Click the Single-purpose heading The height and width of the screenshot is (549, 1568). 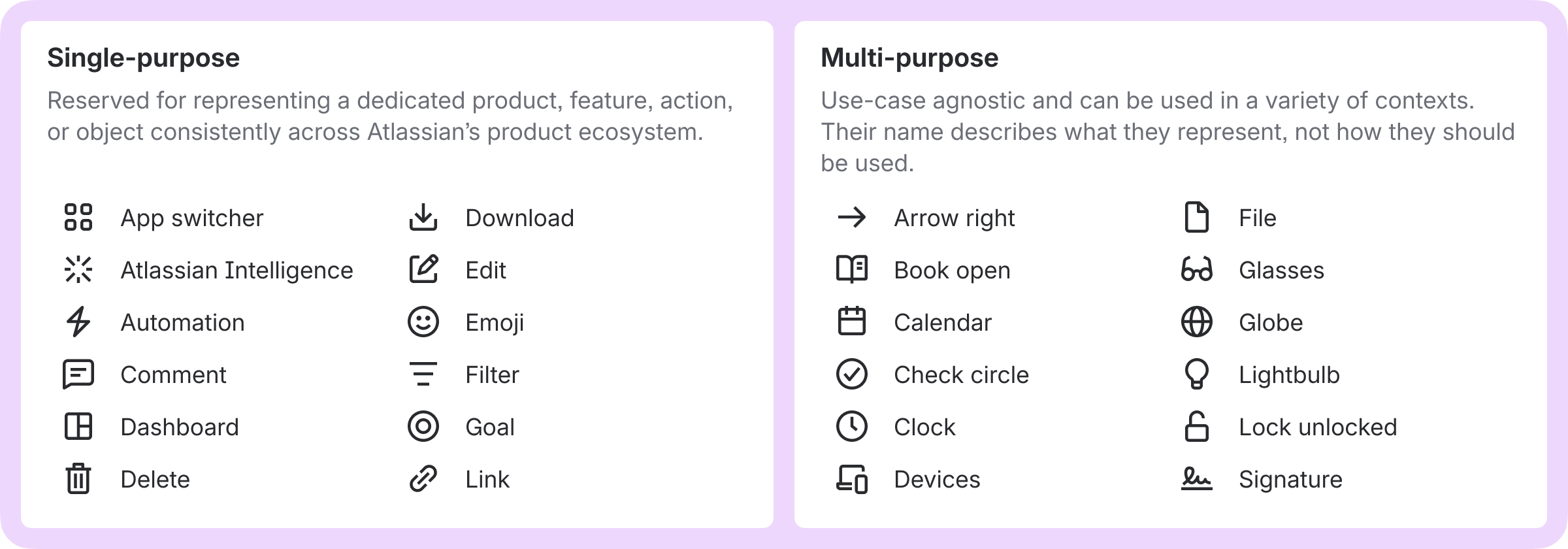(x=144, y=58)
